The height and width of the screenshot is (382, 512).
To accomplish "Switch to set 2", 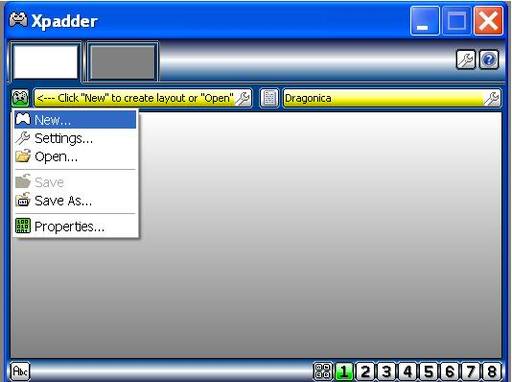I will point(365,371).
